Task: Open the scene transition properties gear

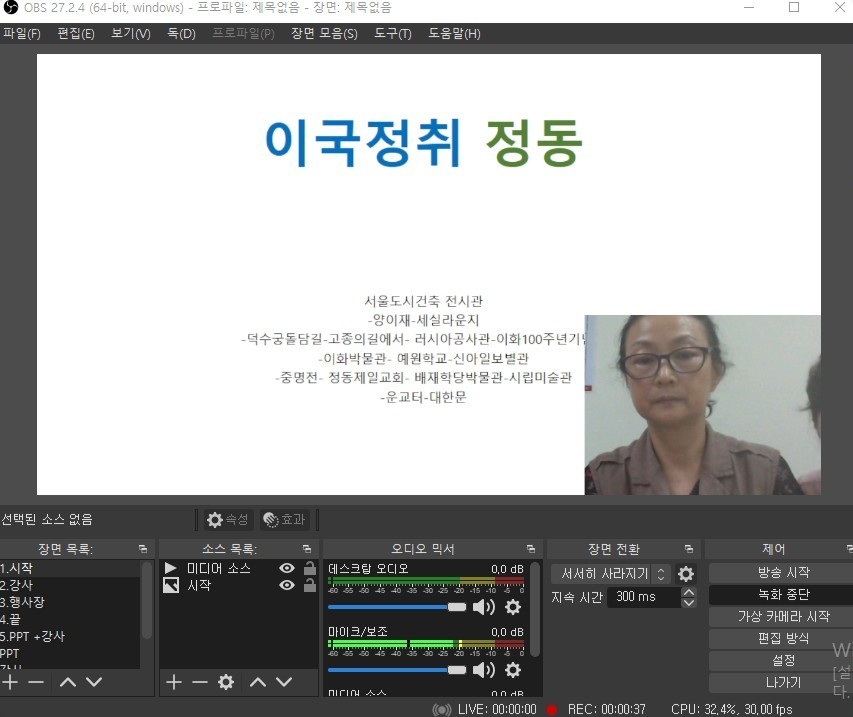Action: [x=686, y=574]
